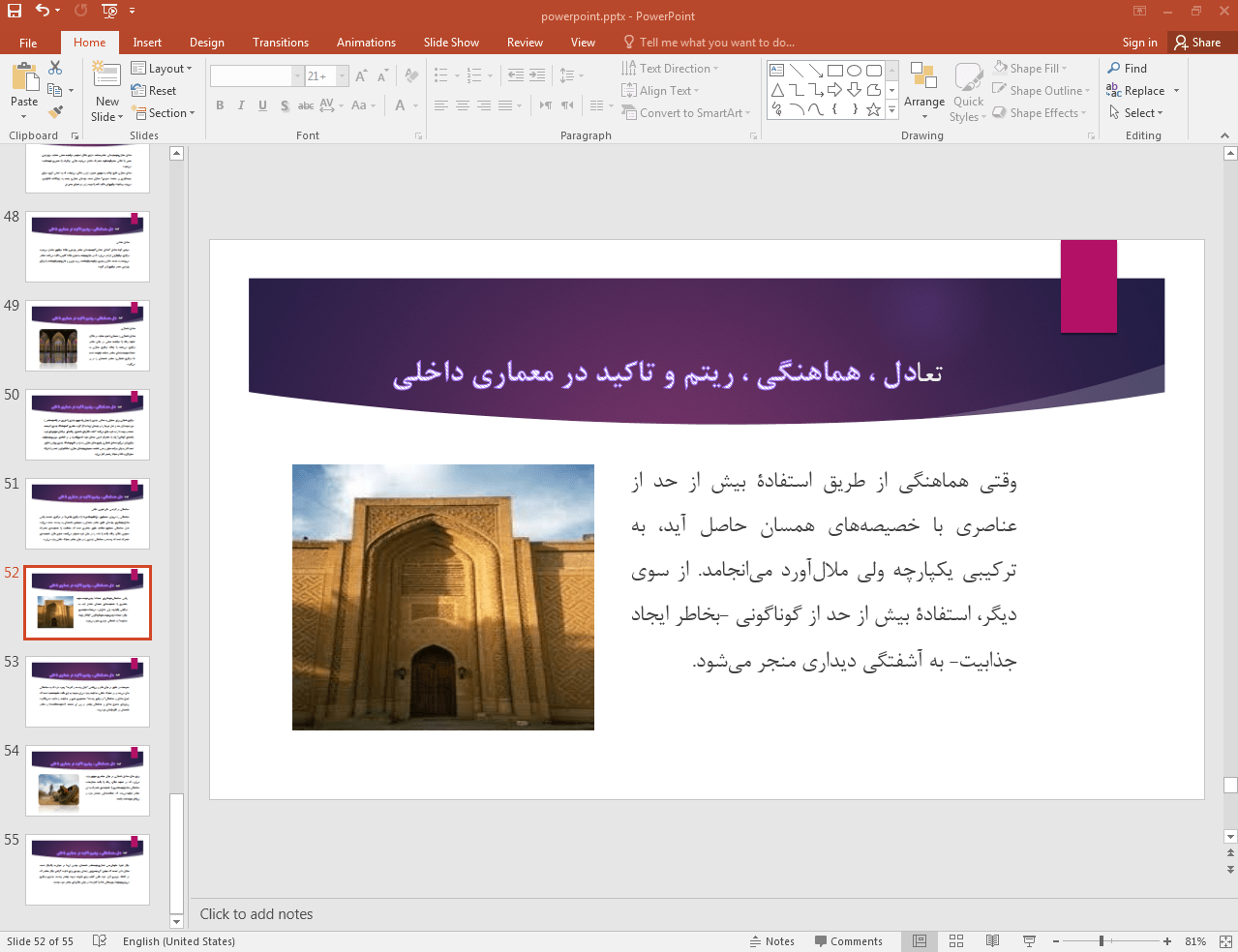The width and height of the screenshot is (1238, 952).
Task: Click the Paste clipboard icon
Action: tap(24, 77)
